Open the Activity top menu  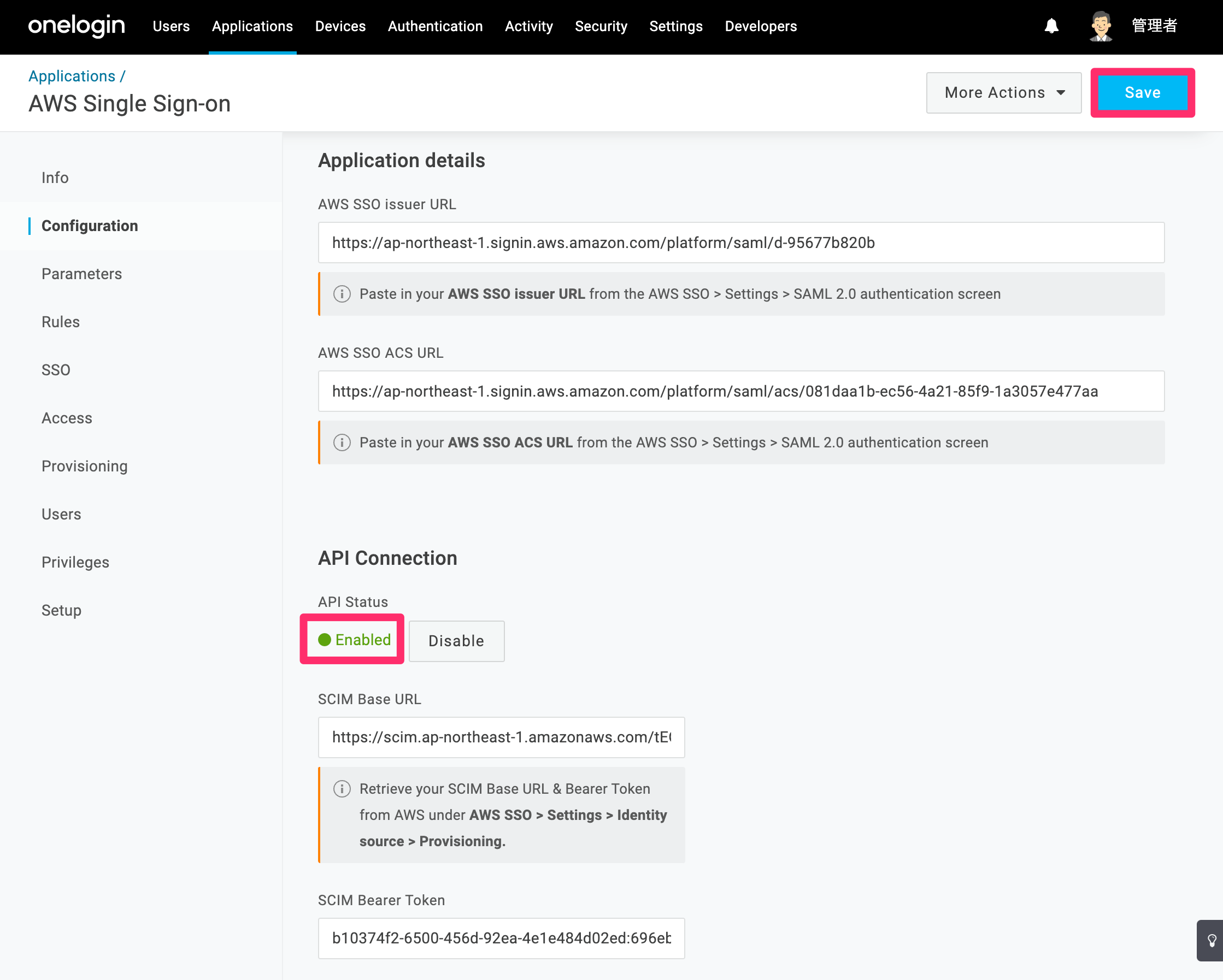[x=528, y=26]
